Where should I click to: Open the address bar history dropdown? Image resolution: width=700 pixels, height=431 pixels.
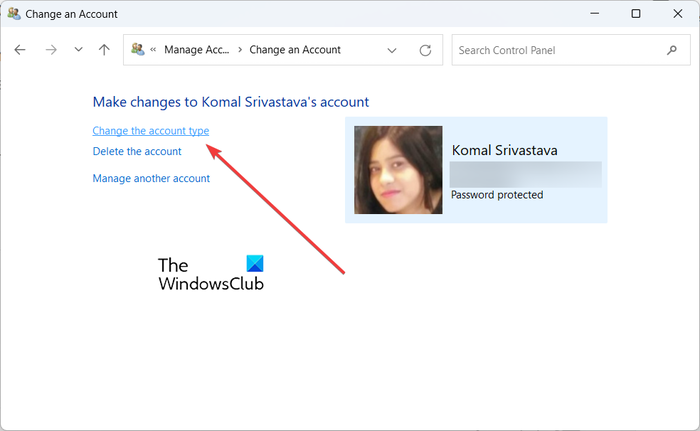[392, 50]
